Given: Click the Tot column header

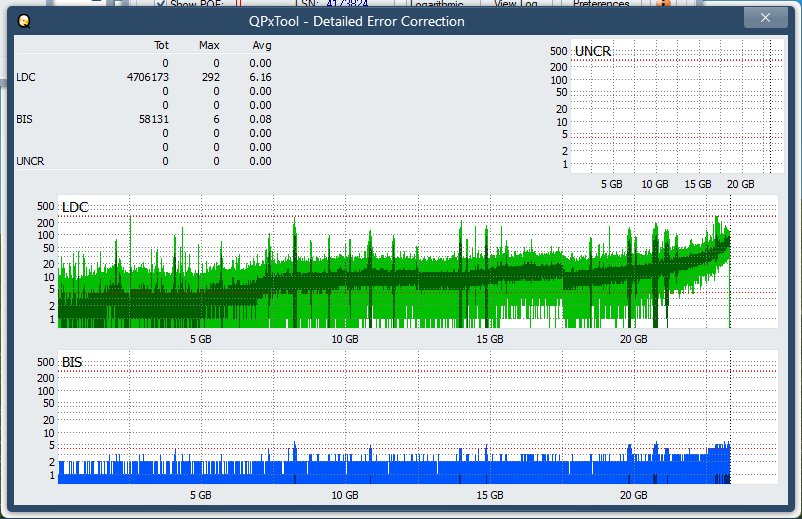Looking at the screenshot, I should pos(161,45).
